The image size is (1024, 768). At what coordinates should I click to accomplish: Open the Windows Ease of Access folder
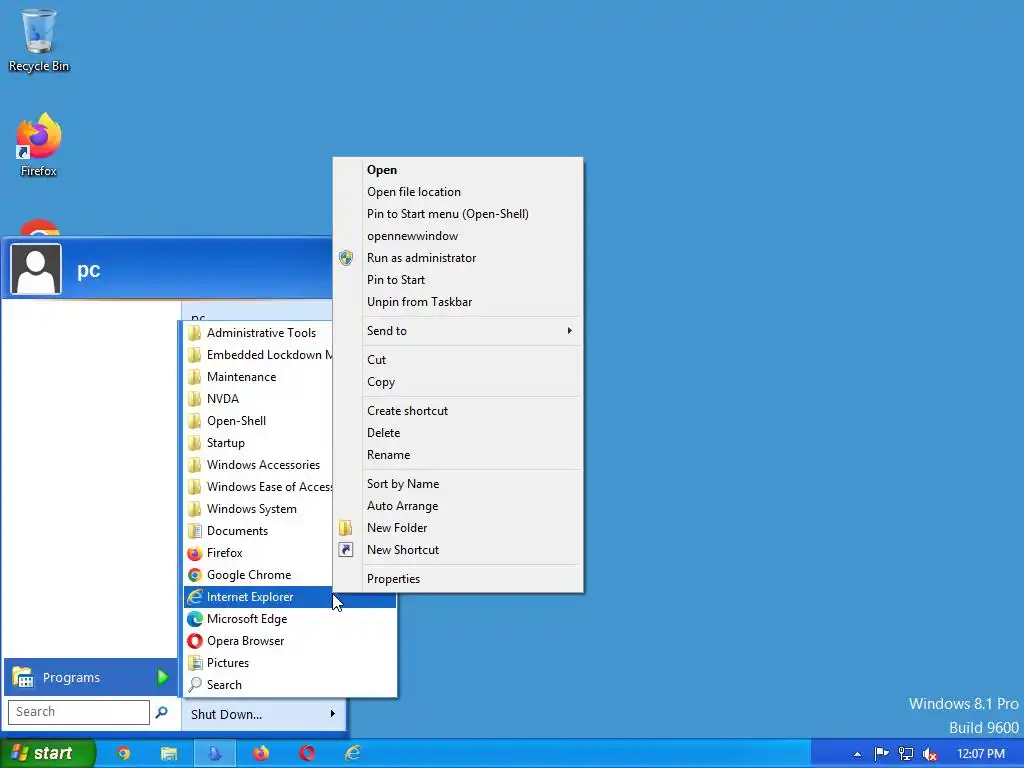click(x=259, y=487)
